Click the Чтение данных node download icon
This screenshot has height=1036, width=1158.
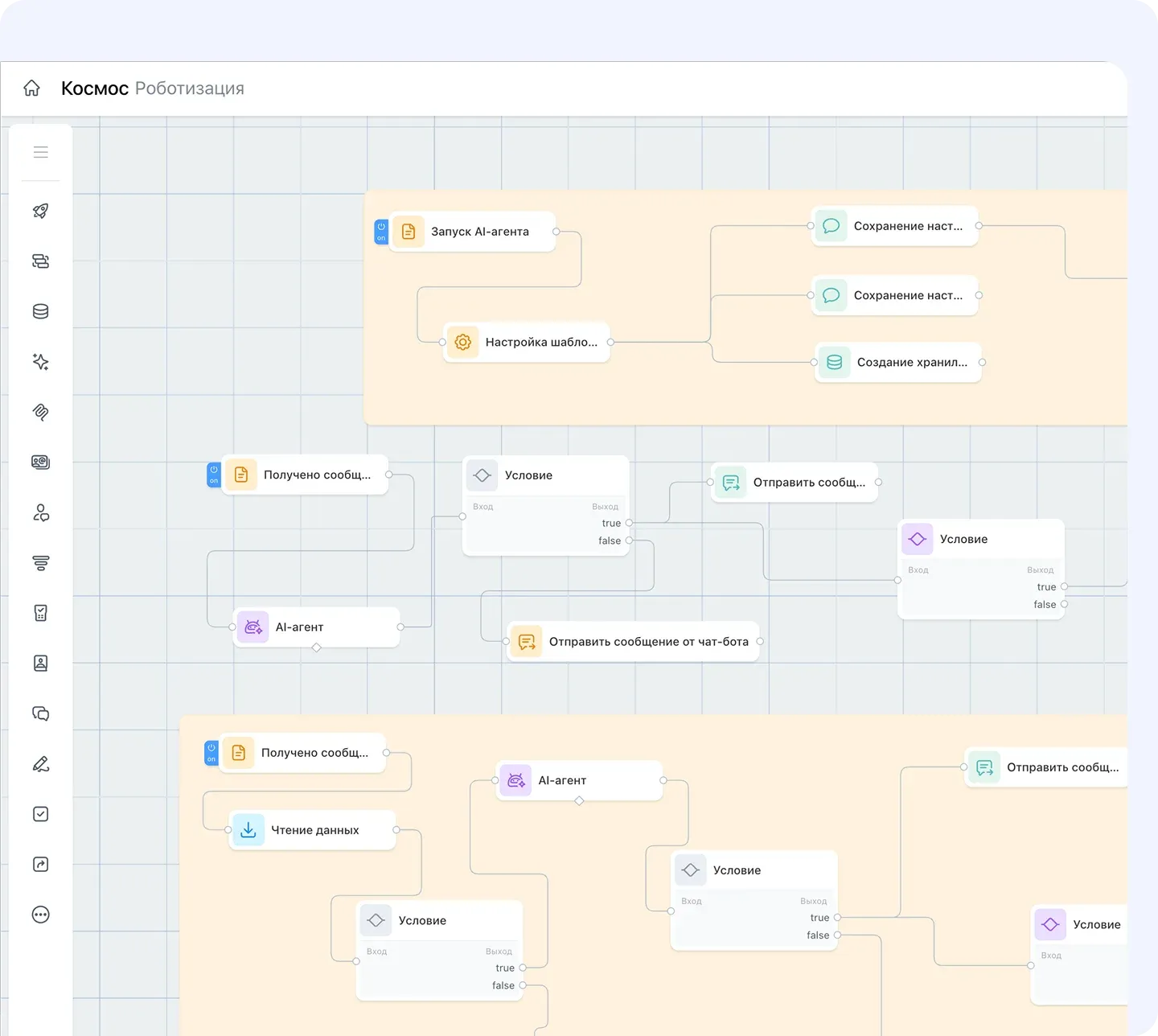tap(248, 830)
